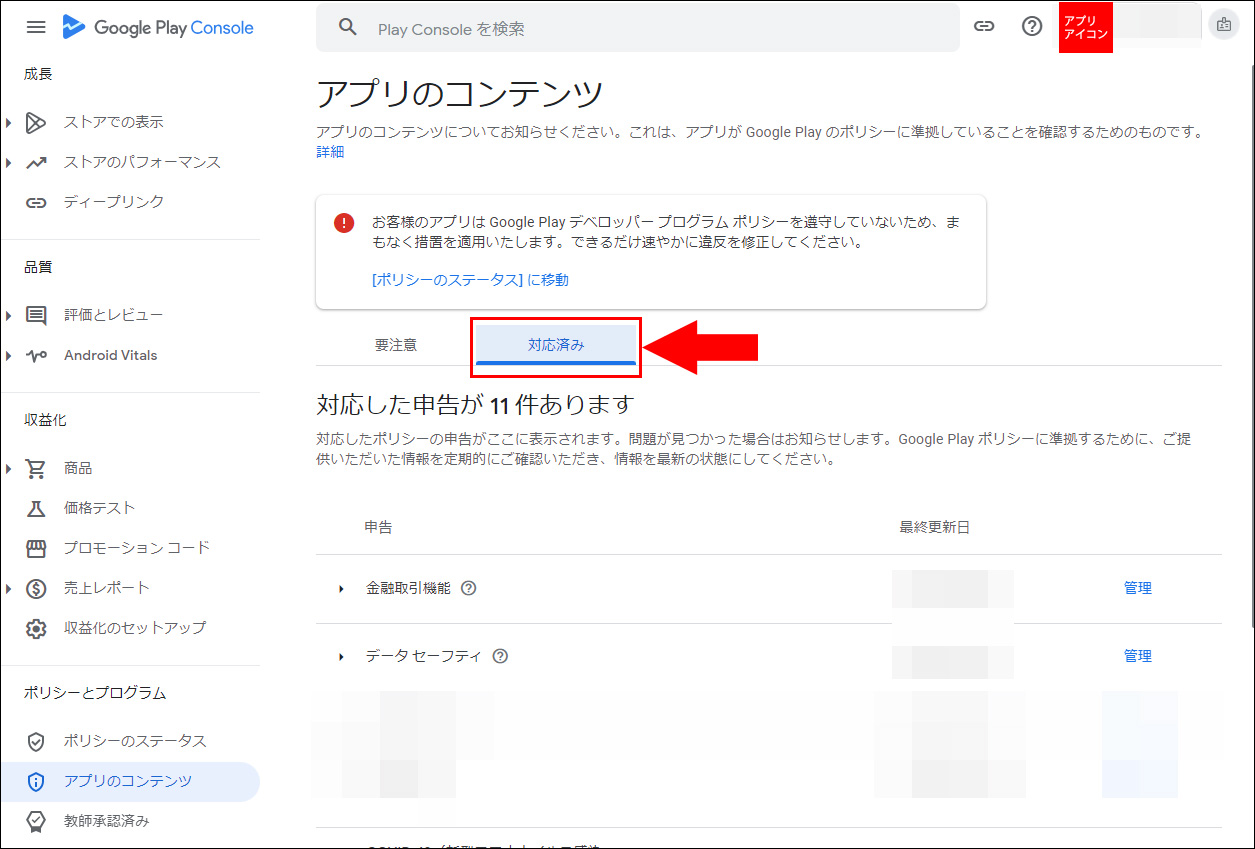Click the 売上レポート dollar icon

pos(36,588)
